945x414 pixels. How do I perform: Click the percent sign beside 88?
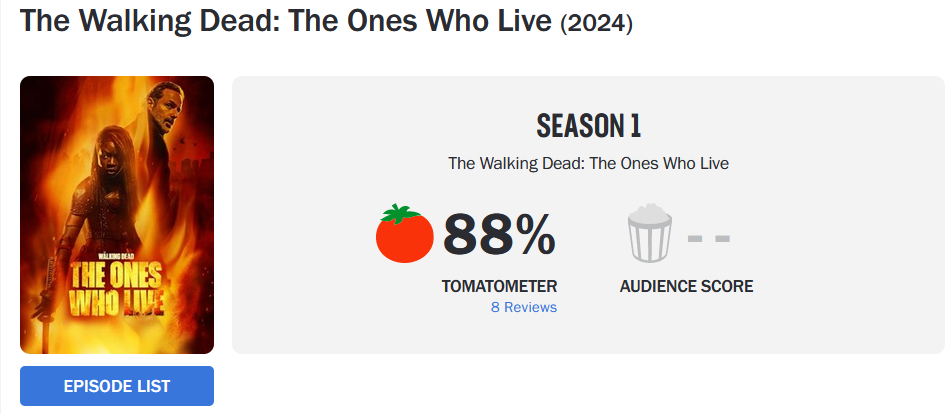tap(533, 235)
